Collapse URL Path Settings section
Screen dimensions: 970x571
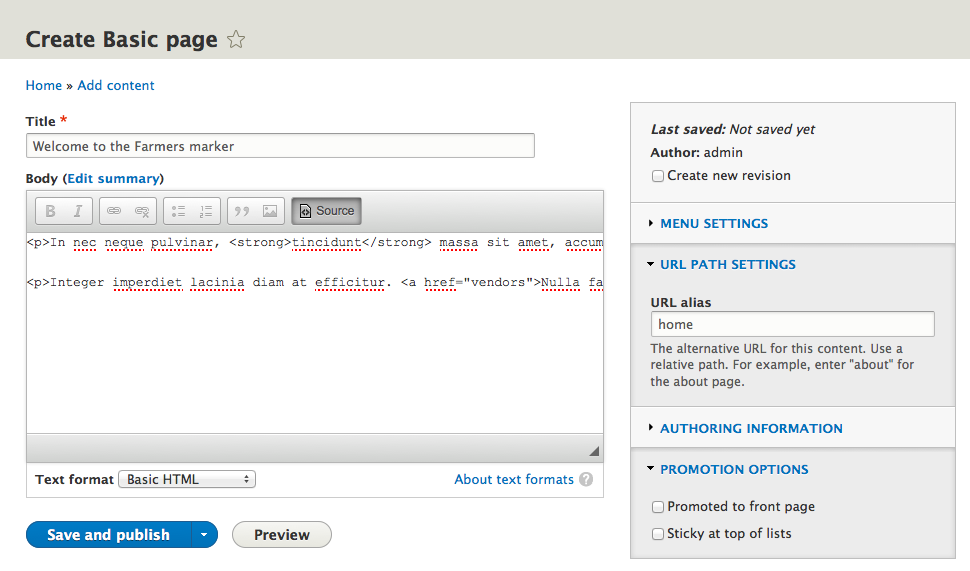click(x=728, y=264)
